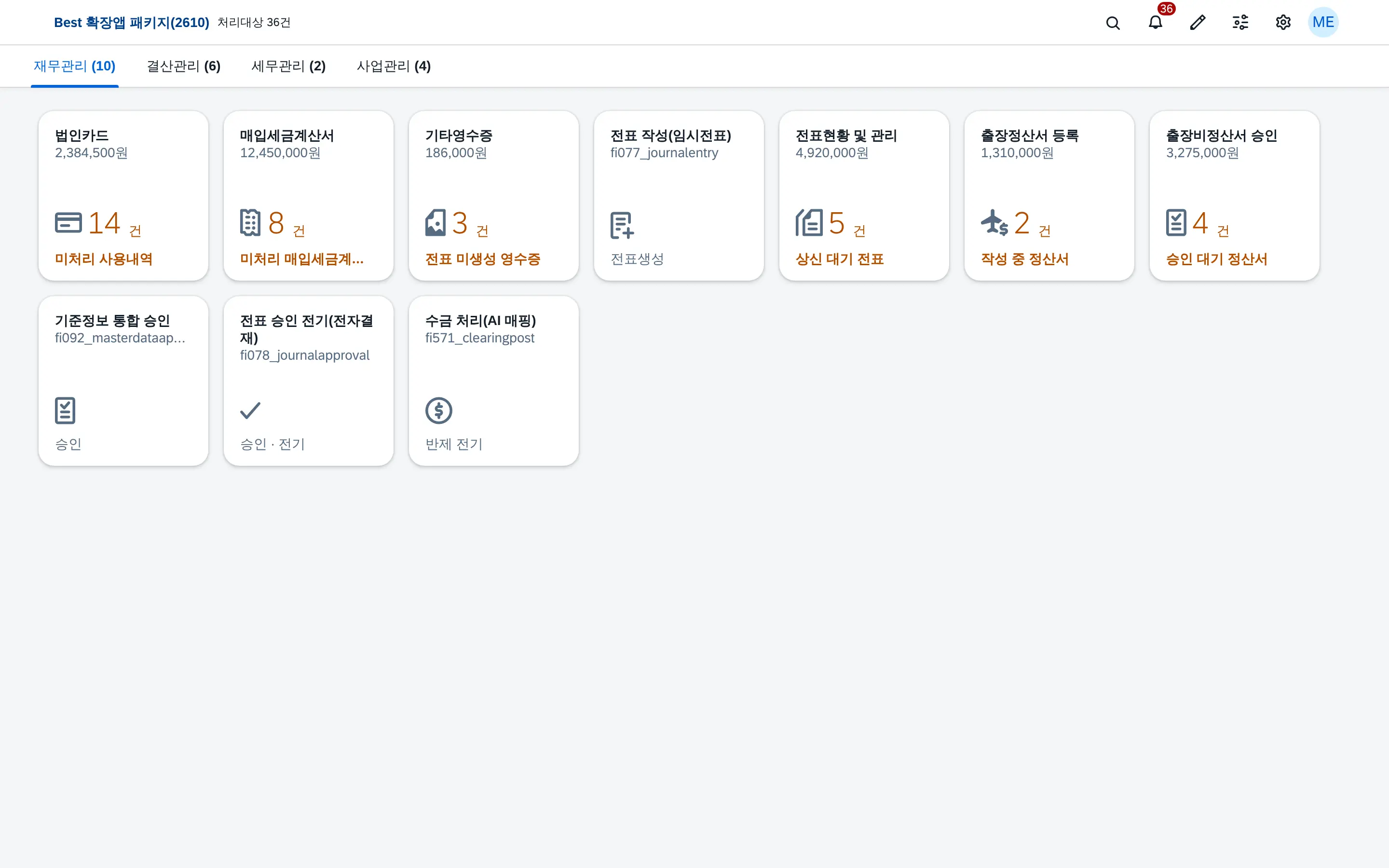The image size is (1389, 868).
Task: Open the ME user avatar menu
Action: (x=1323, y=22)
